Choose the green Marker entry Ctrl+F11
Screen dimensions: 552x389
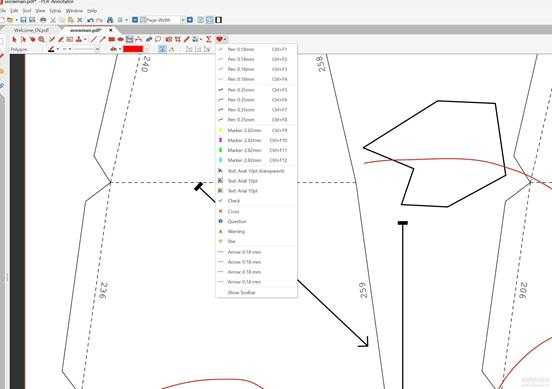coord(257,150)
